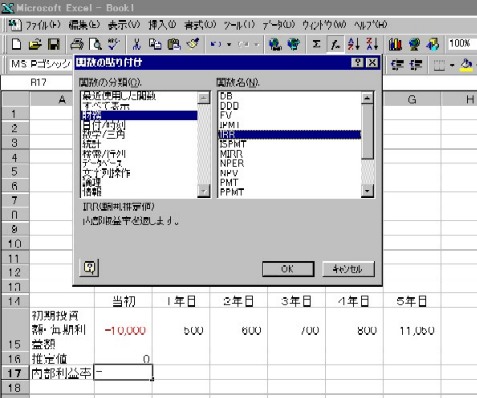
Task: Open the データ(D) menu
Action: 279,25
